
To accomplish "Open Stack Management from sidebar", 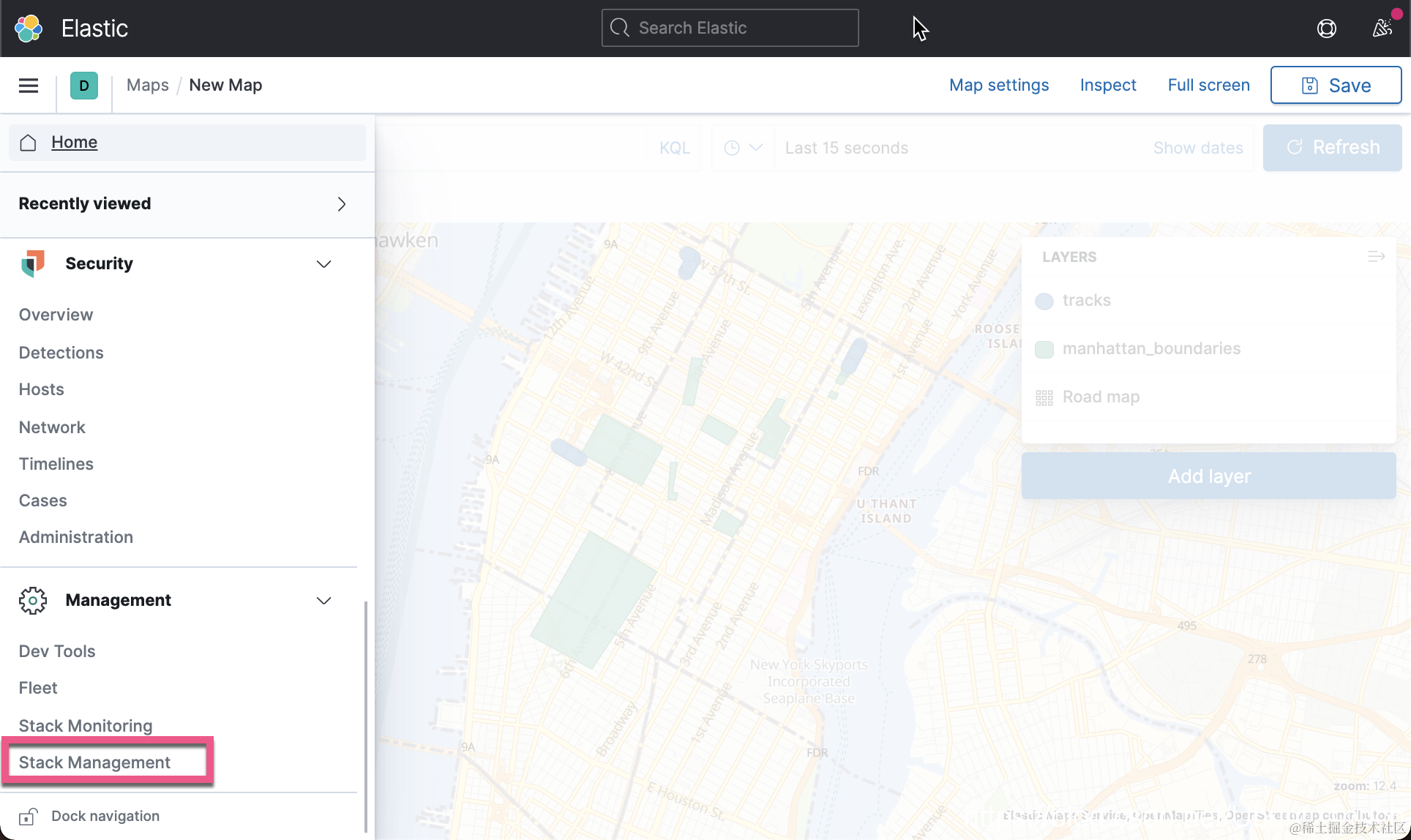I will click(94, 762).
